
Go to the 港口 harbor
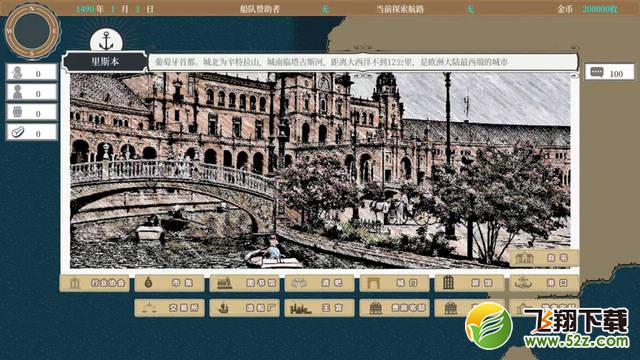click(x=544, y=283)
